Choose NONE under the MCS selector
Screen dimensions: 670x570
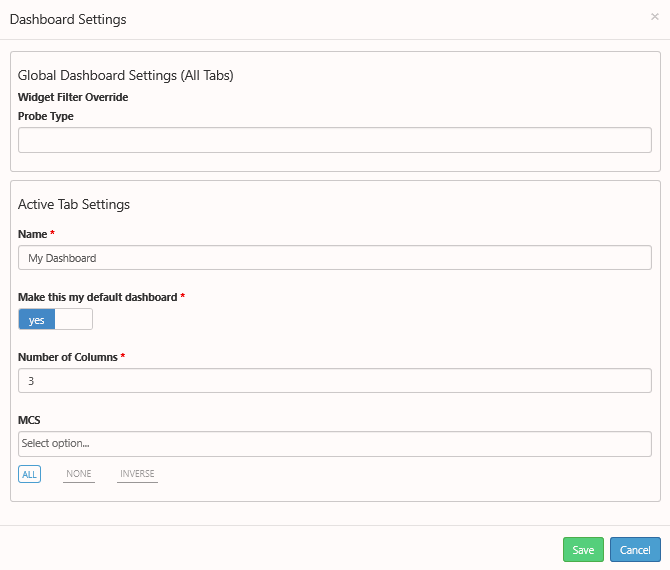click(x=79, y=474)
